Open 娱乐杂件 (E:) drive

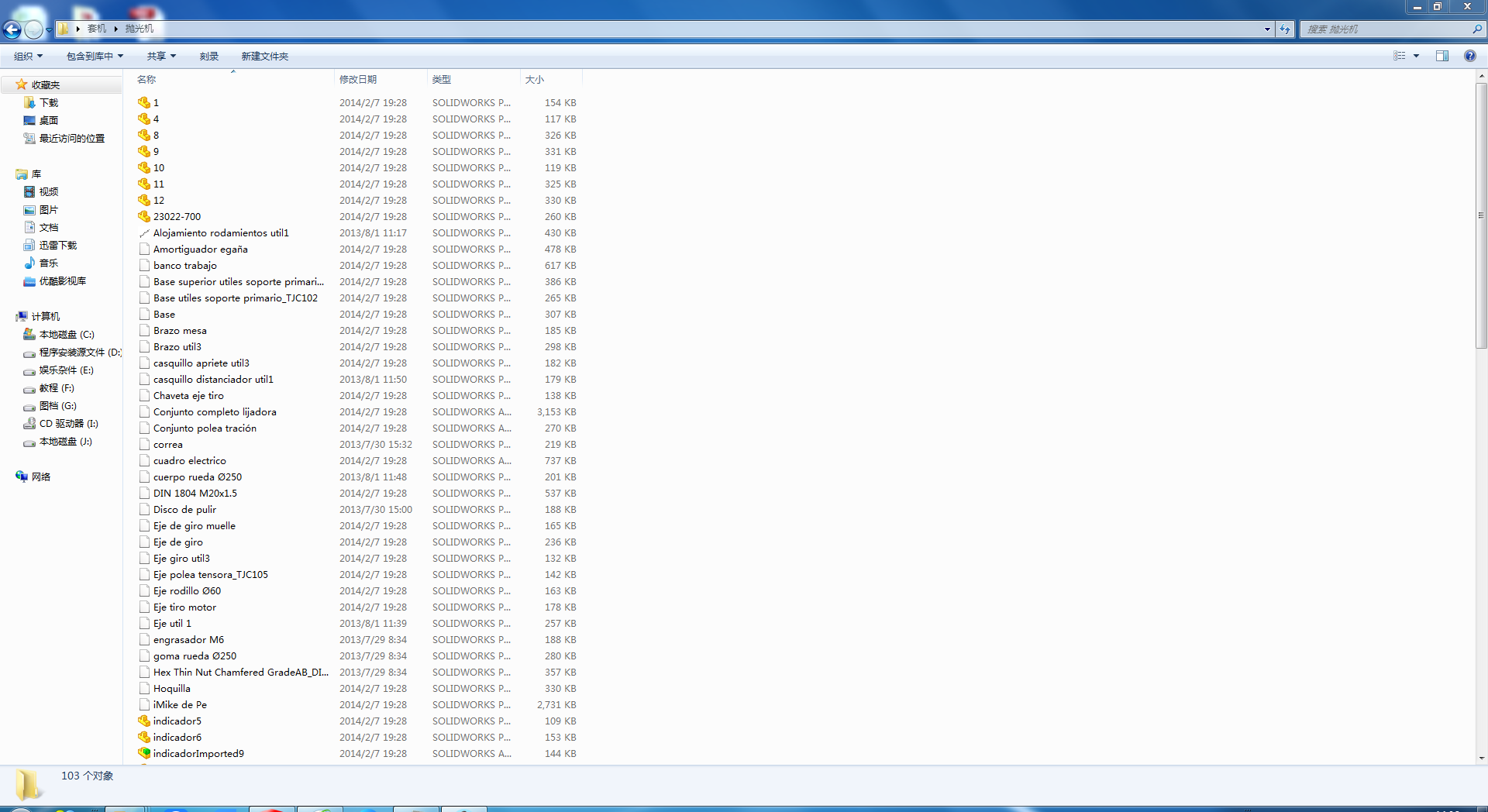(67, 370)
